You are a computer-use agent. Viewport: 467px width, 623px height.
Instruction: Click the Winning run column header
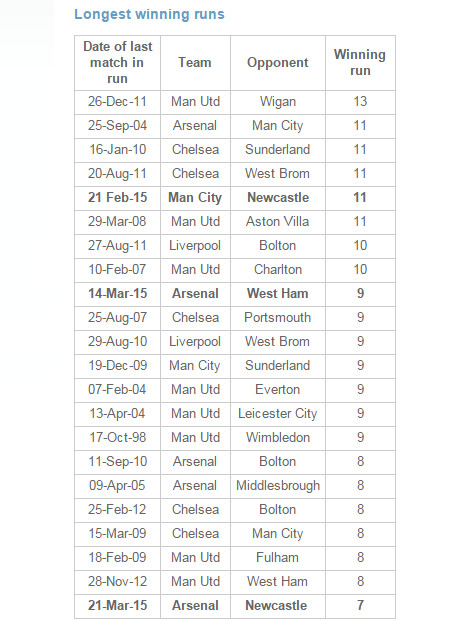coord(360,62)
